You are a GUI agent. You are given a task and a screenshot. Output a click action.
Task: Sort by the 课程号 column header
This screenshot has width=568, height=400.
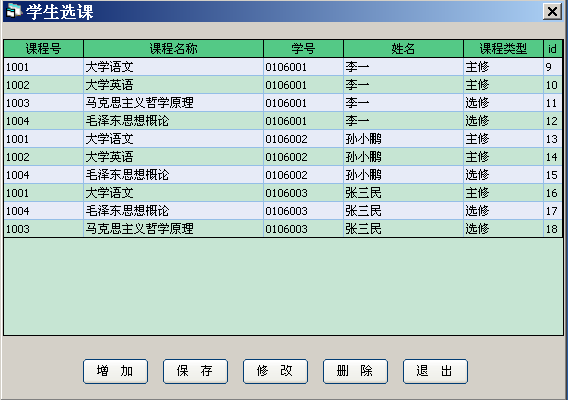click(x=43, y=49)
